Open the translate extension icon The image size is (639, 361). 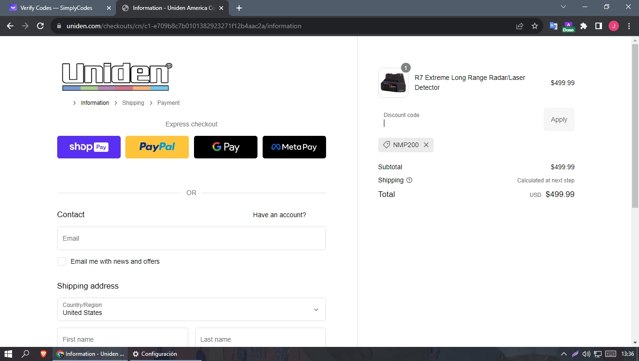[x=553, y=26]
